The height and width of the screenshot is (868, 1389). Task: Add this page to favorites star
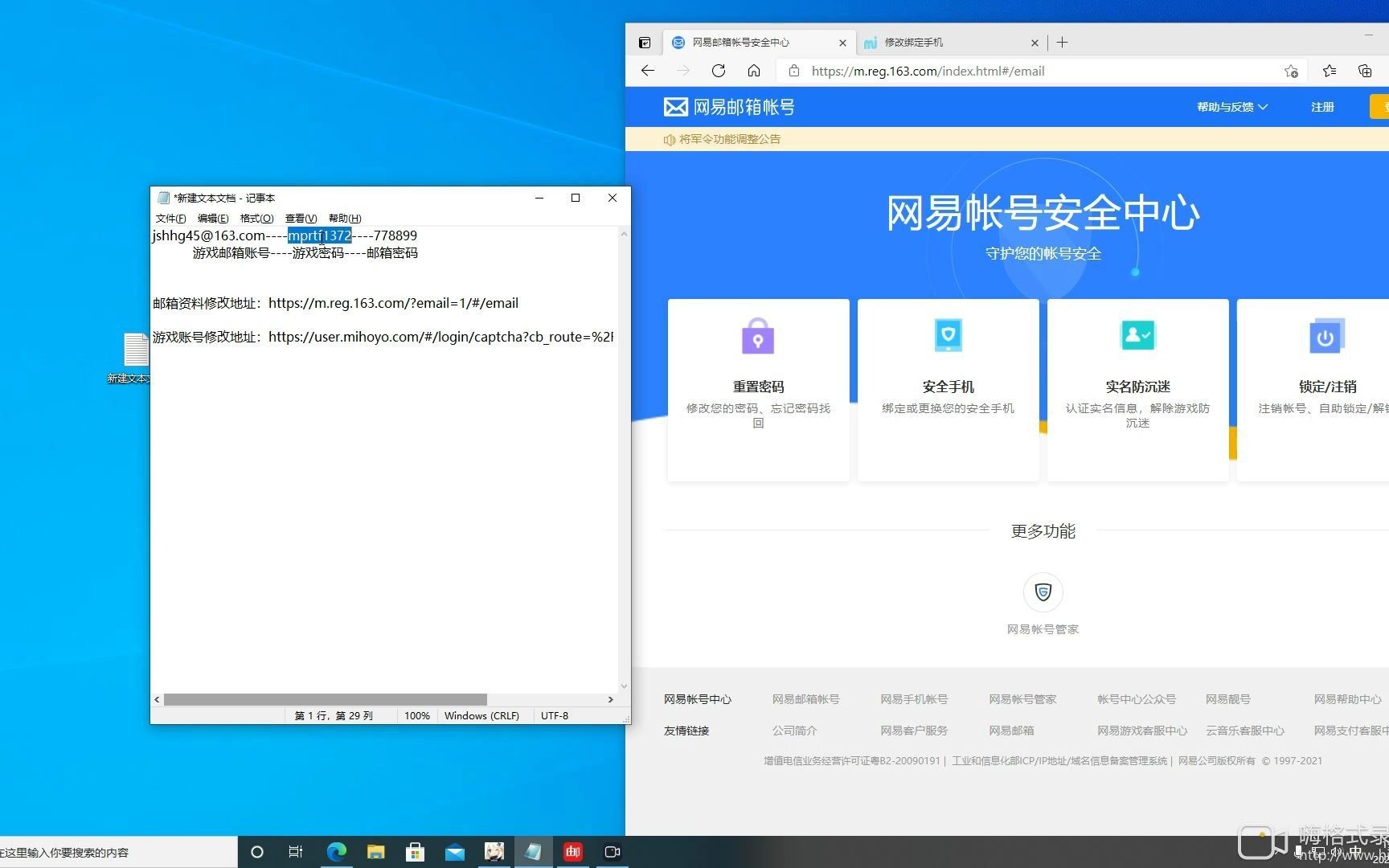pos(1291,71)
